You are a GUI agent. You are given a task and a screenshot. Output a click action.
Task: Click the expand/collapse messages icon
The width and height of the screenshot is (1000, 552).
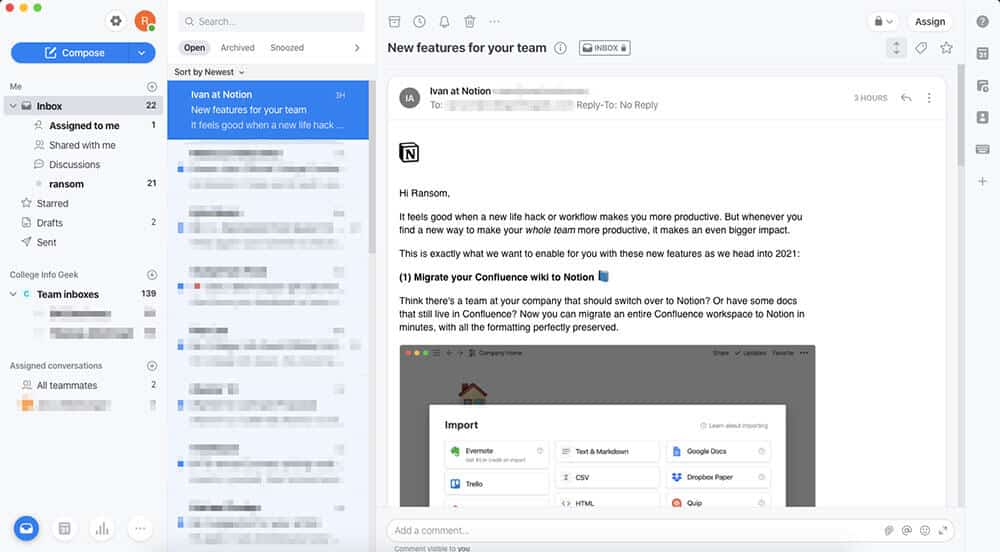pos(896,48)
